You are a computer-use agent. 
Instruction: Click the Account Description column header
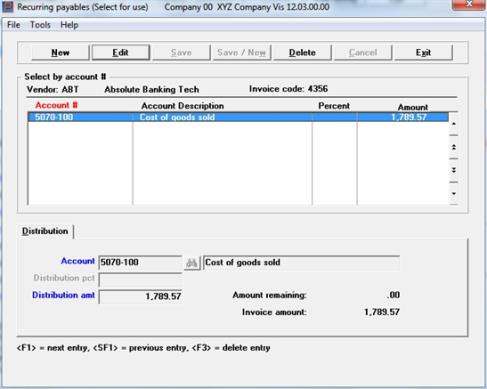(182, 106)
